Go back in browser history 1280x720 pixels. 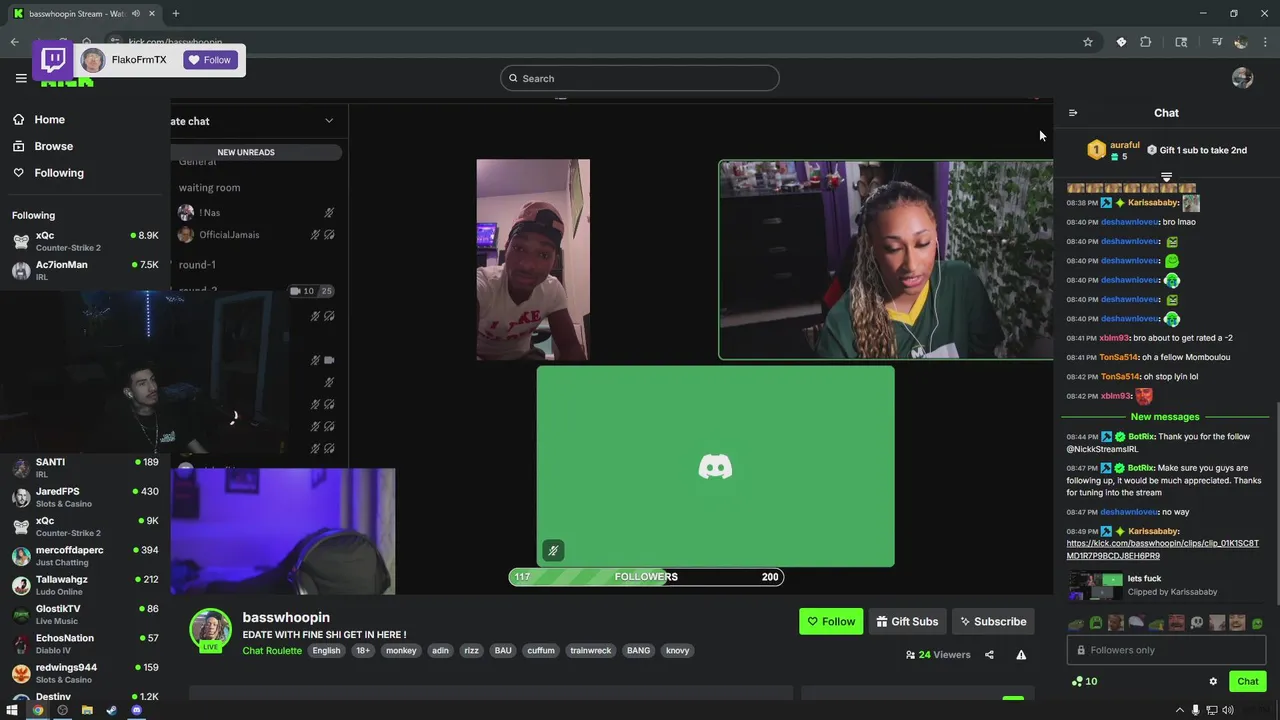(14, 42)
